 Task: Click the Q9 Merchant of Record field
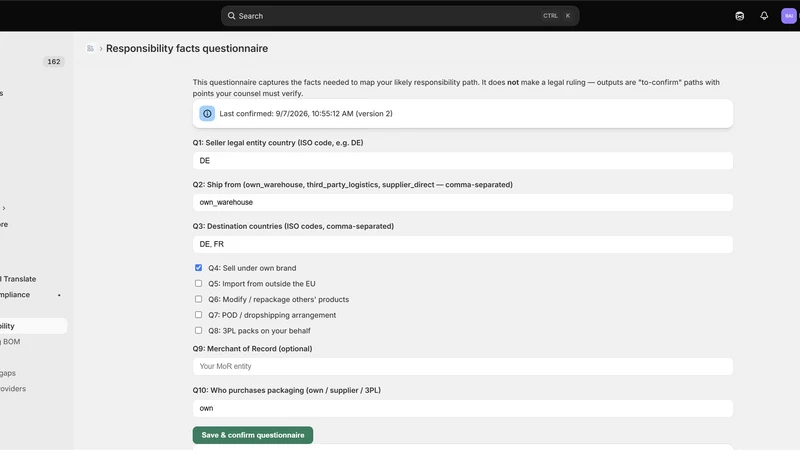[463, 366]
